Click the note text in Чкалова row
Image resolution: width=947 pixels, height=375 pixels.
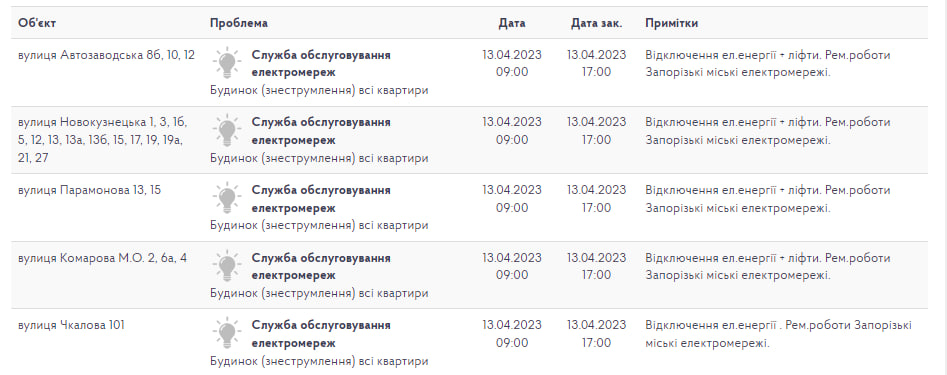coord(778,334)
